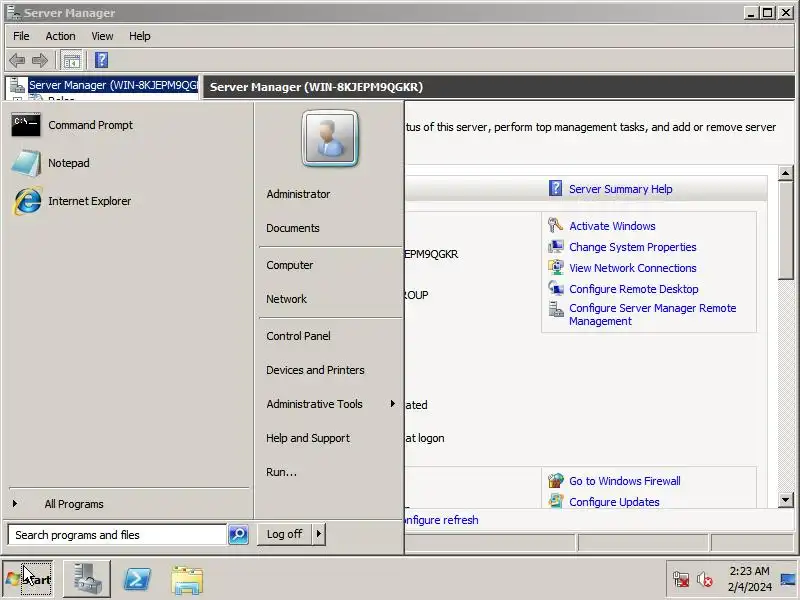Expand the Administrative Tools submenu arrow
This screenshot has width=800, height=600.
(392, 404)
